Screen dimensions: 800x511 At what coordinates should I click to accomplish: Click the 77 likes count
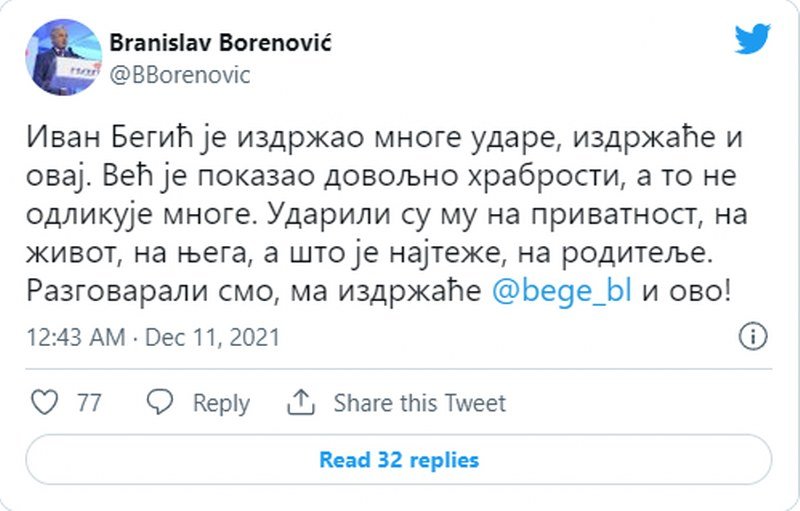coord(89,403)
